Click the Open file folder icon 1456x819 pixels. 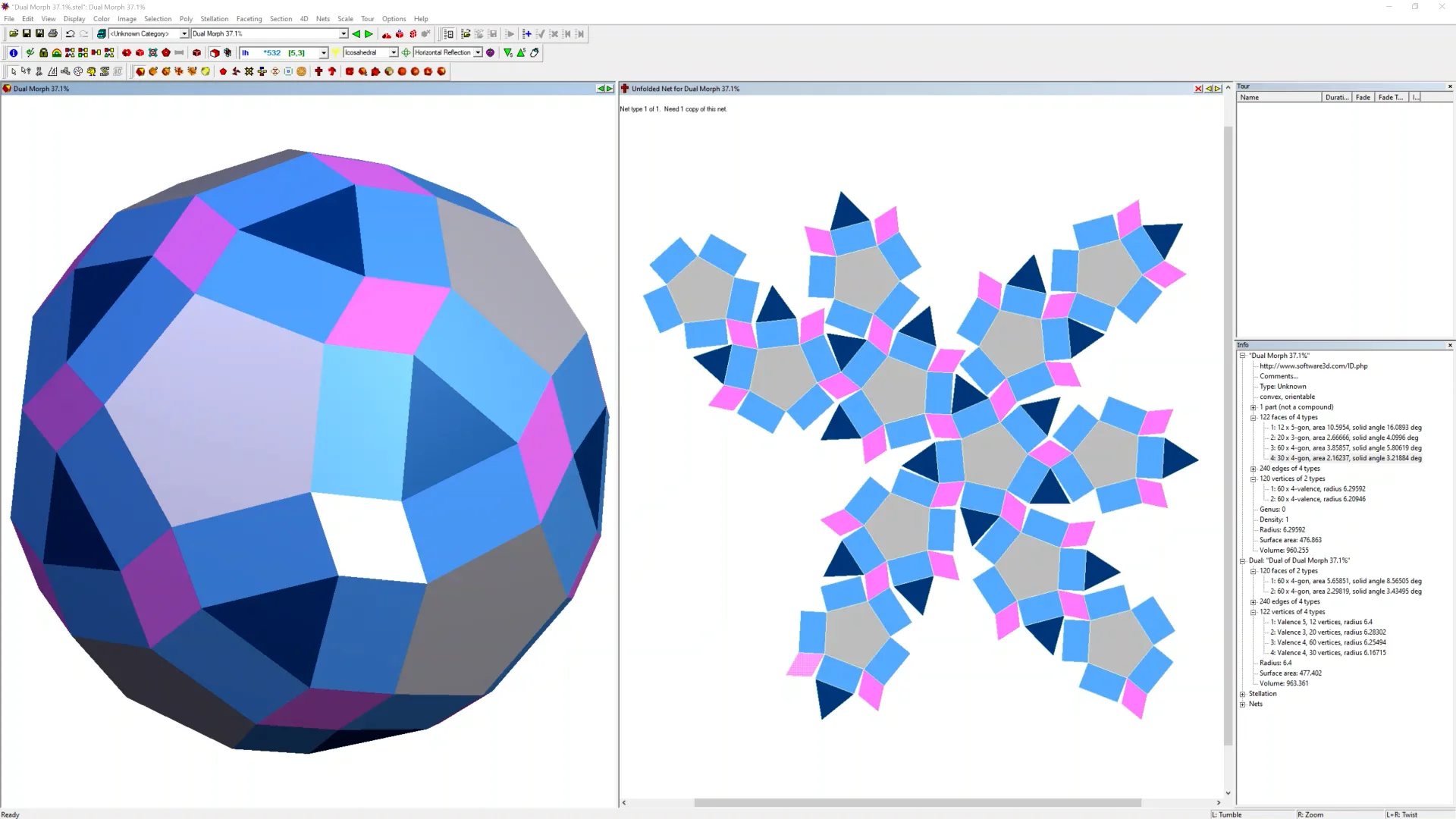[14, 34]
